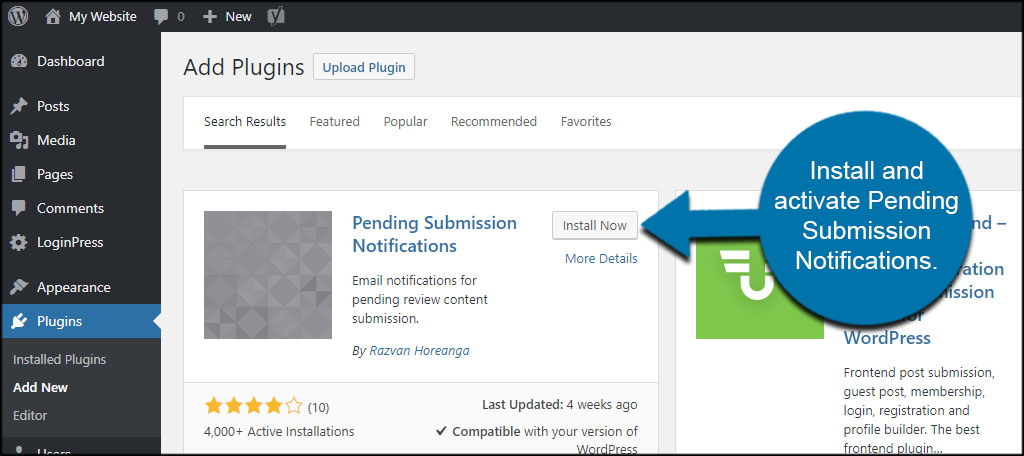The width and height of the screenshot is (1024, 456).
Task: Click the Dashboard gauge icon
Action: click(19, 61)
